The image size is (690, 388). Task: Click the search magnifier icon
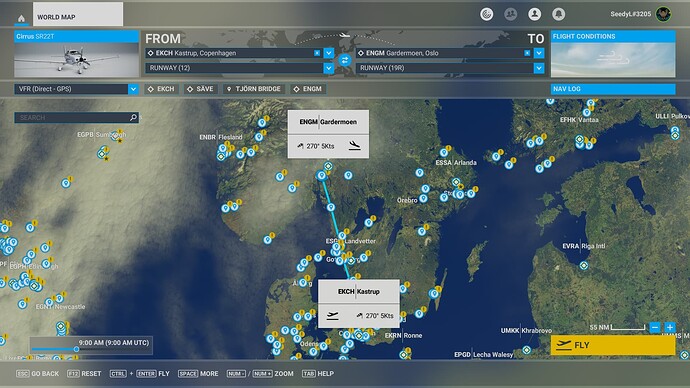[x=134, y=117]
